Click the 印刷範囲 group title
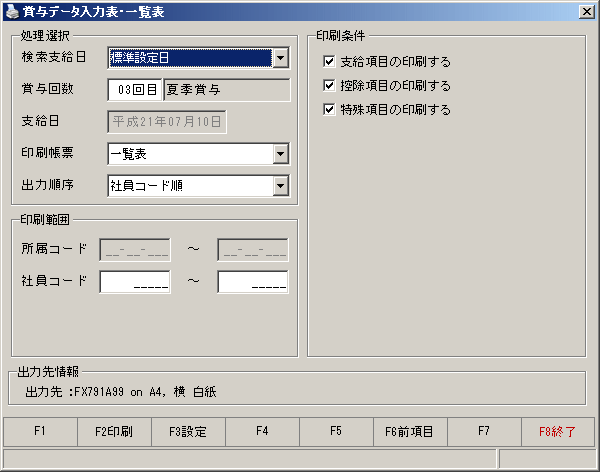The image size is (600, 472). point(45,219)
